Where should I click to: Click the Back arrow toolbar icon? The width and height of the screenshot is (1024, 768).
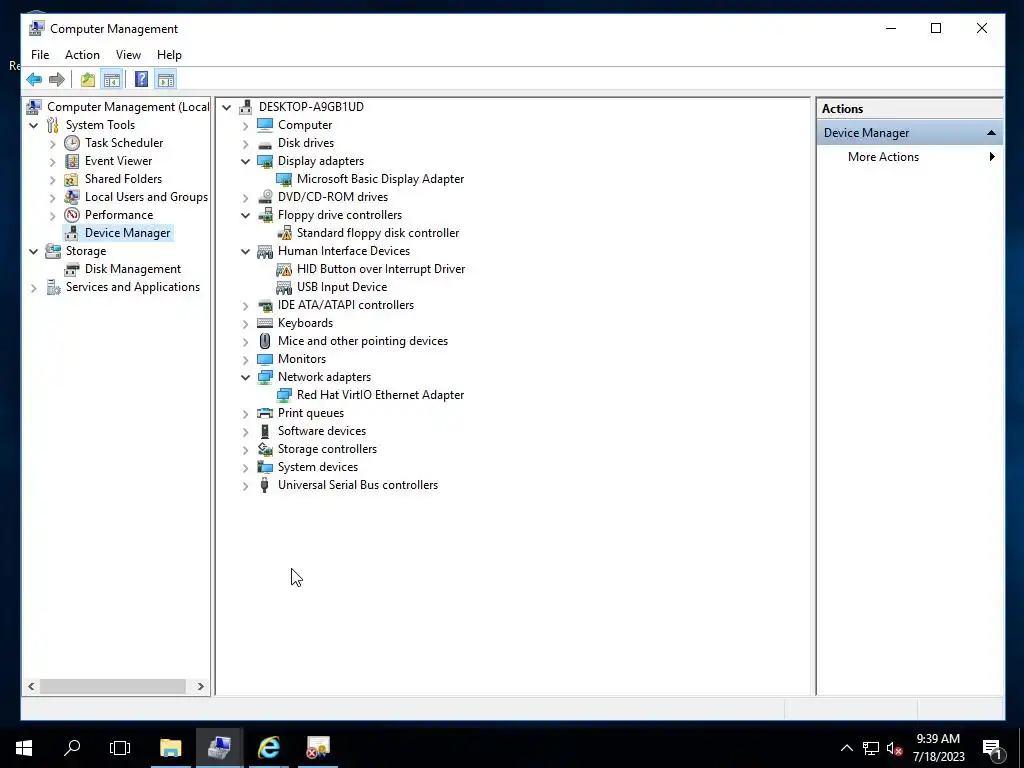click(x=34, y=80)
